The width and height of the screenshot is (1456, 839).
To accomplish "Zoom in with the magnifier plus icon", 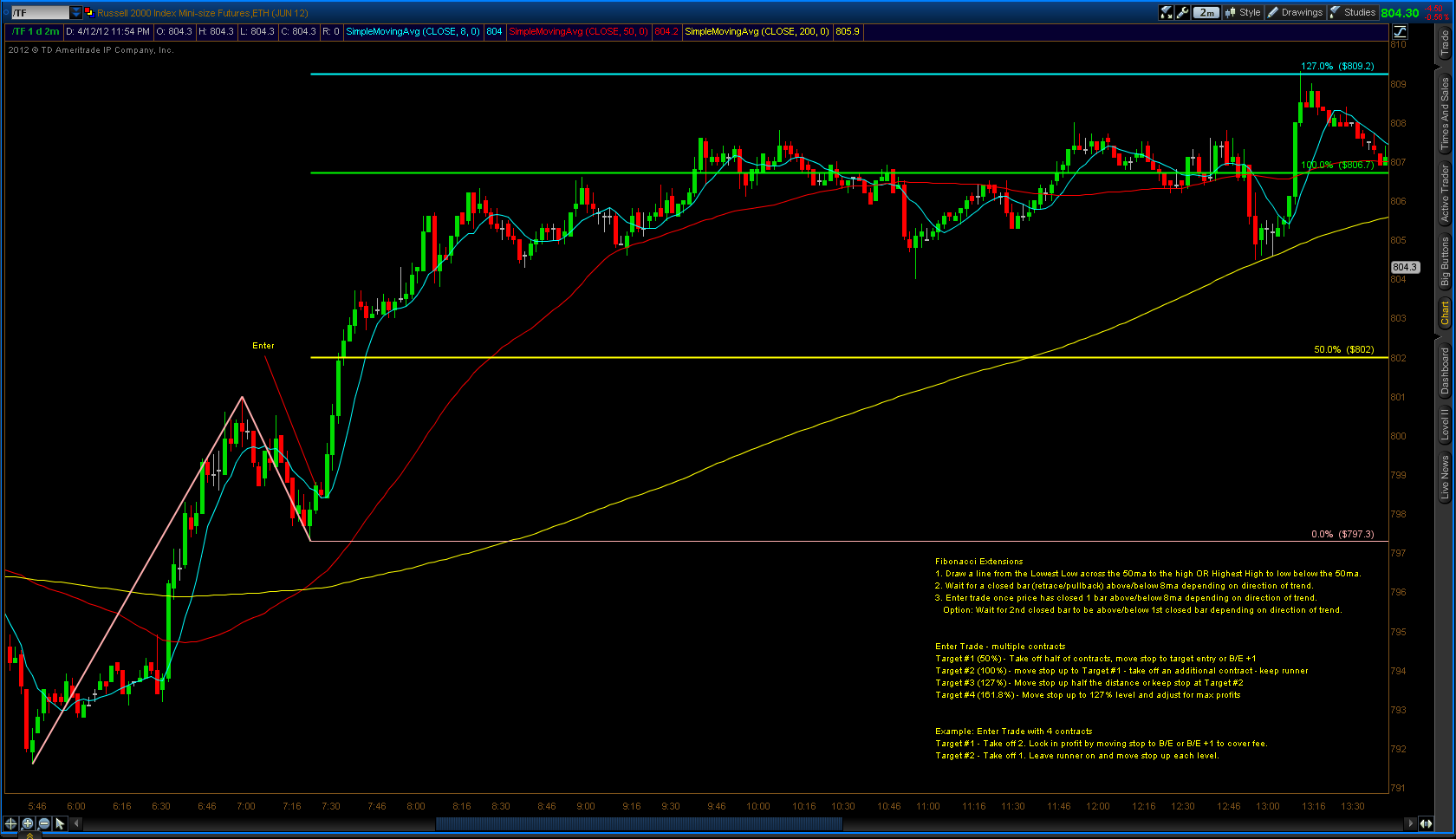I will tap(28, 823).
